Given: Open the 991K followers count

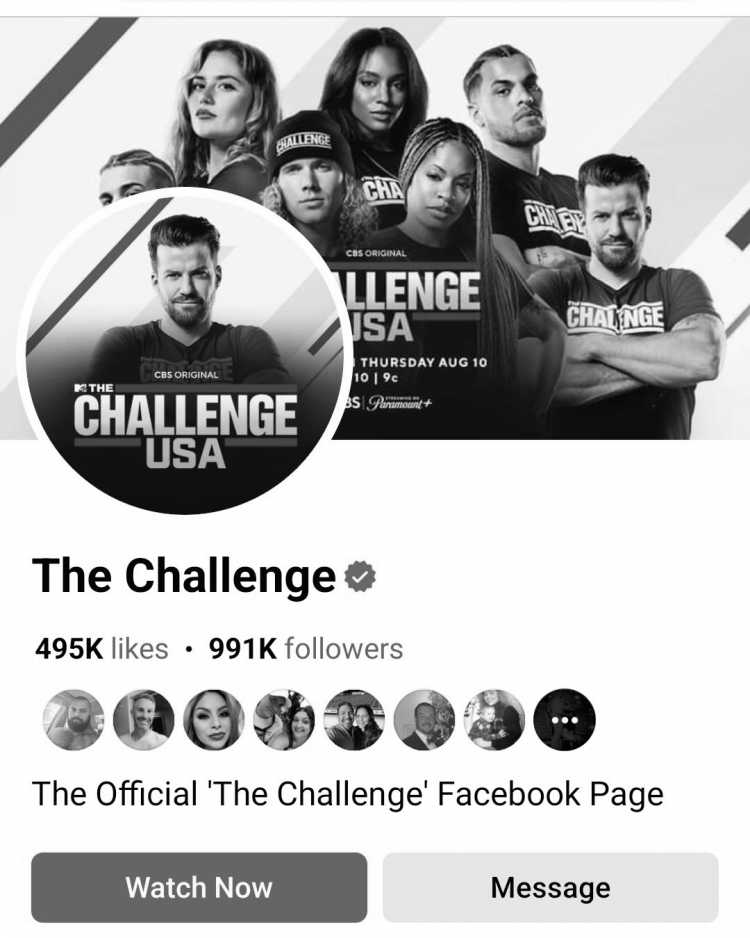Looking at the screenshot, I should [306, 649].
